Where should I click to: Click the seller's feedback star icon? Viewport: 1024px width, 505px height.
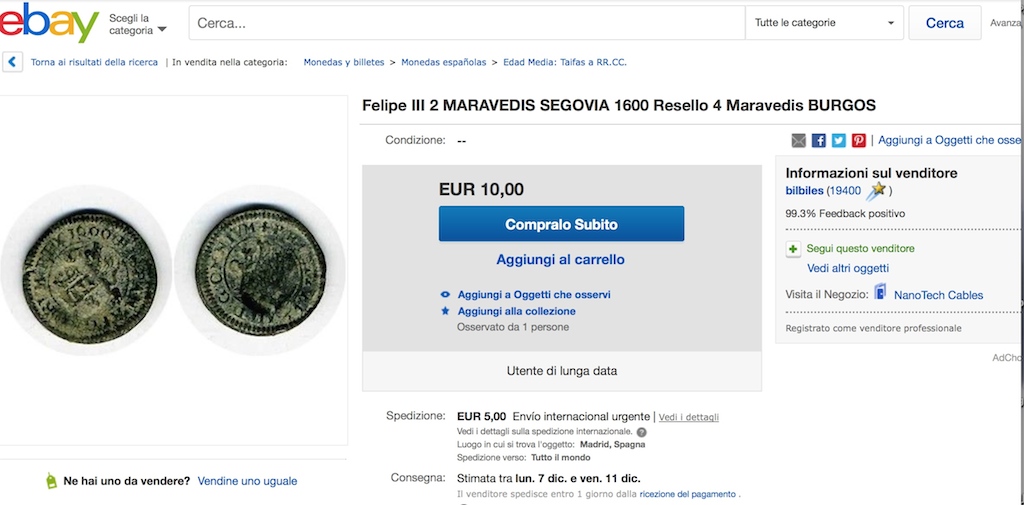coord(877,190)
